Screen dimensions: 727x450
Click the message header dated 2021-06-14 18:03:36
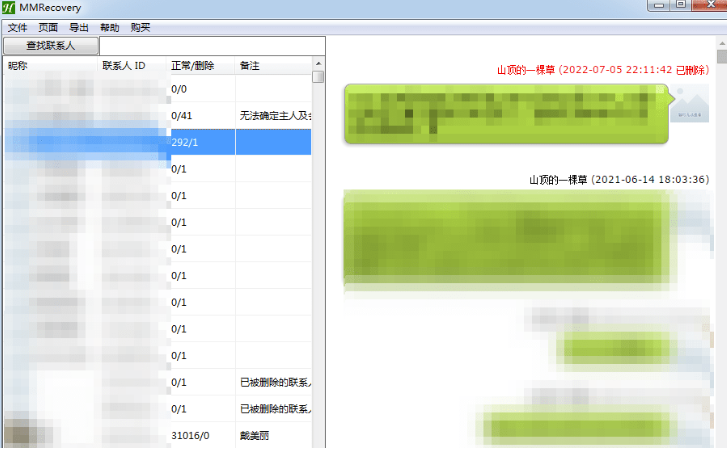(x=619, y=179)
